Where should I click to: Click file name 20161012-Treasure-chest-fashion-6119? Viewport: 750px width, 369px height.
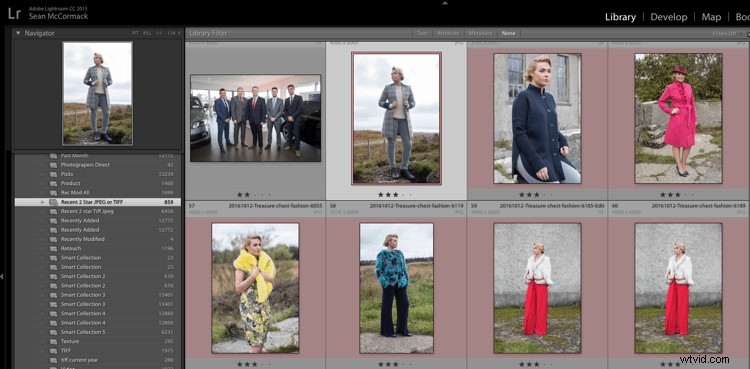pyautogui.click(x=417, y=206)
